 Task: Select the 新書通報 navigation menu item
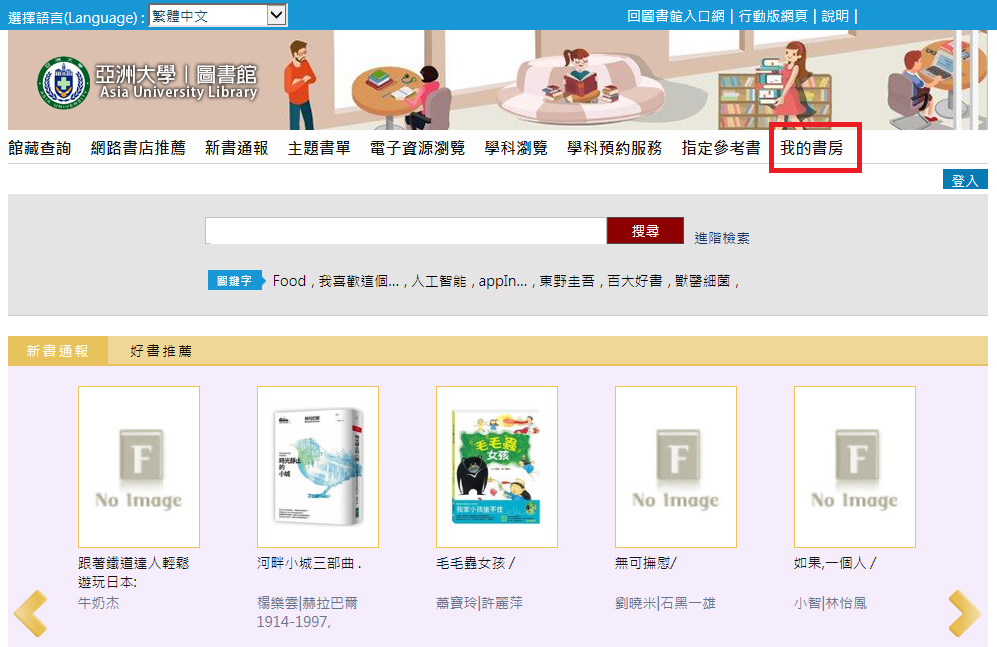click(237, 148)
